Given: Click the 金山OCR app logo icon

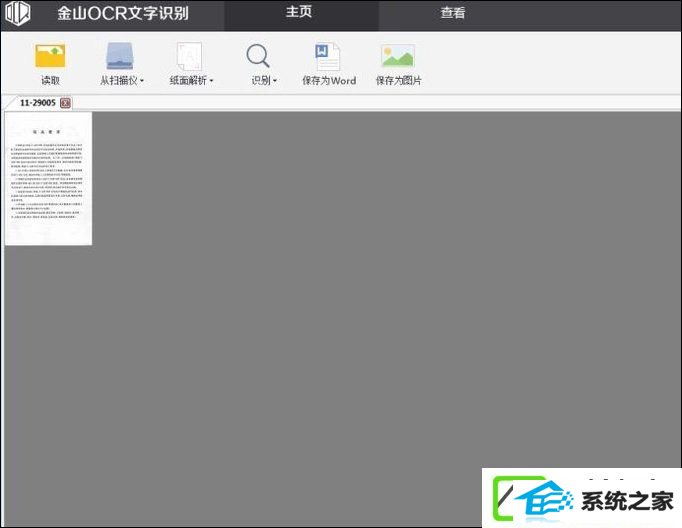Looking at the screenshot, I should [x=18, y=13].
